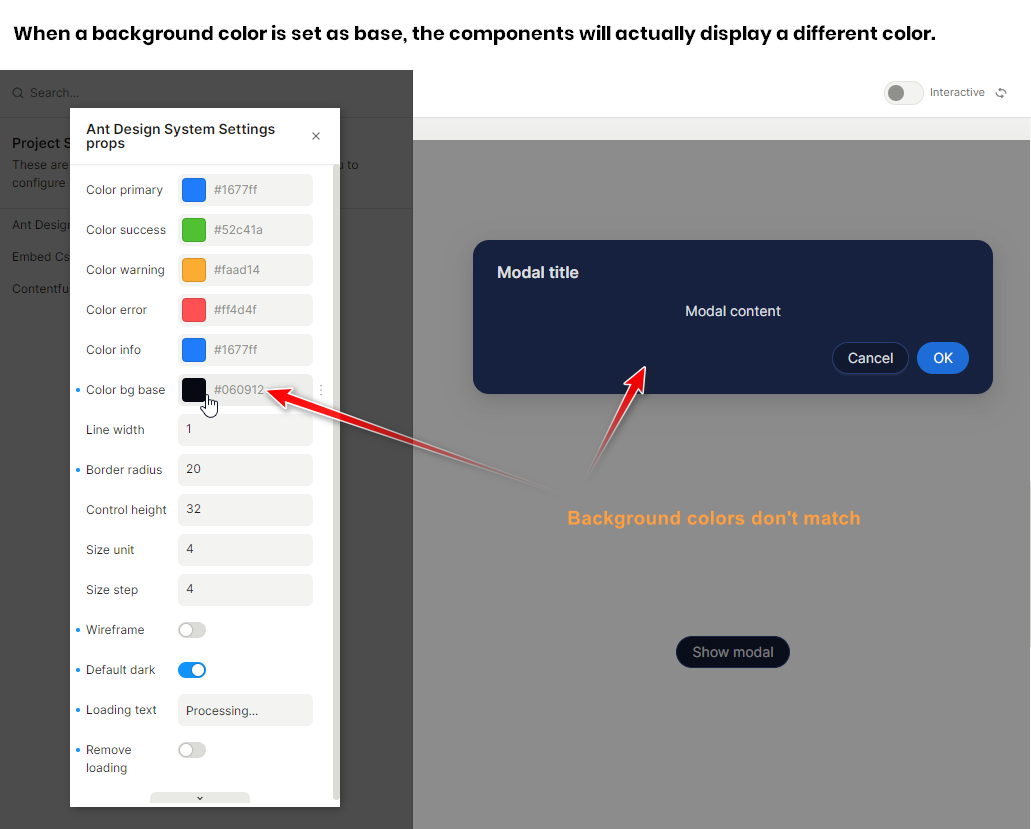Click the Loading text input field
The image size is (1031, 829).
[245, 710]
